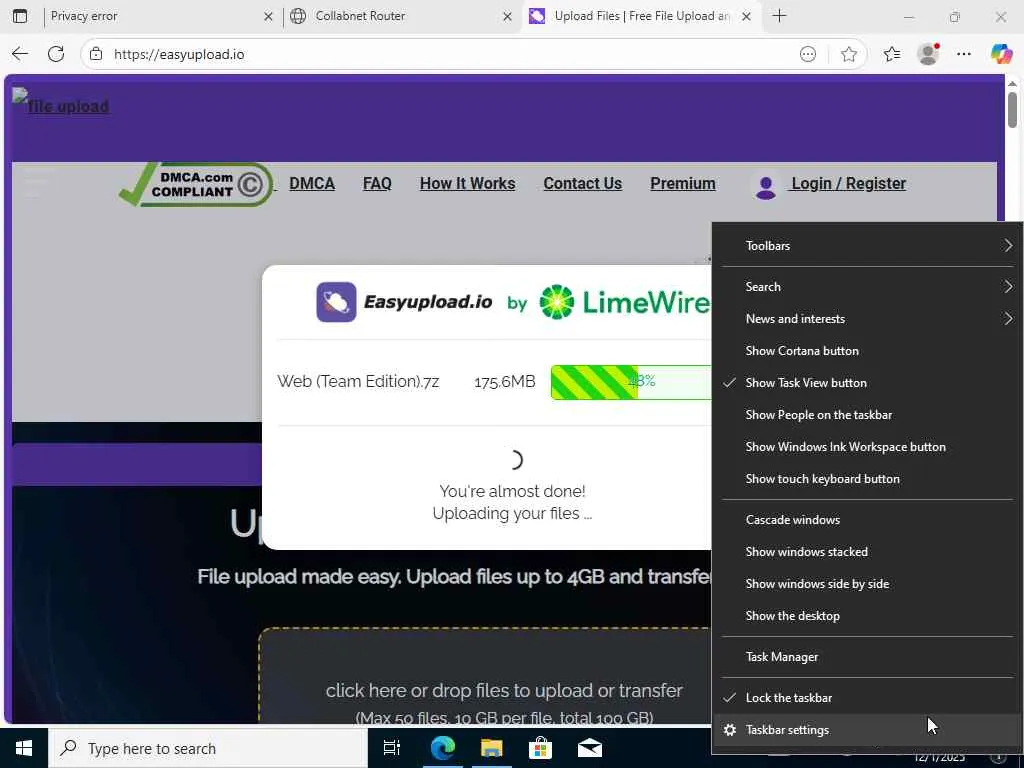Click the file upload logo image
Screen dimensions: 1024x768
[61, 102]
